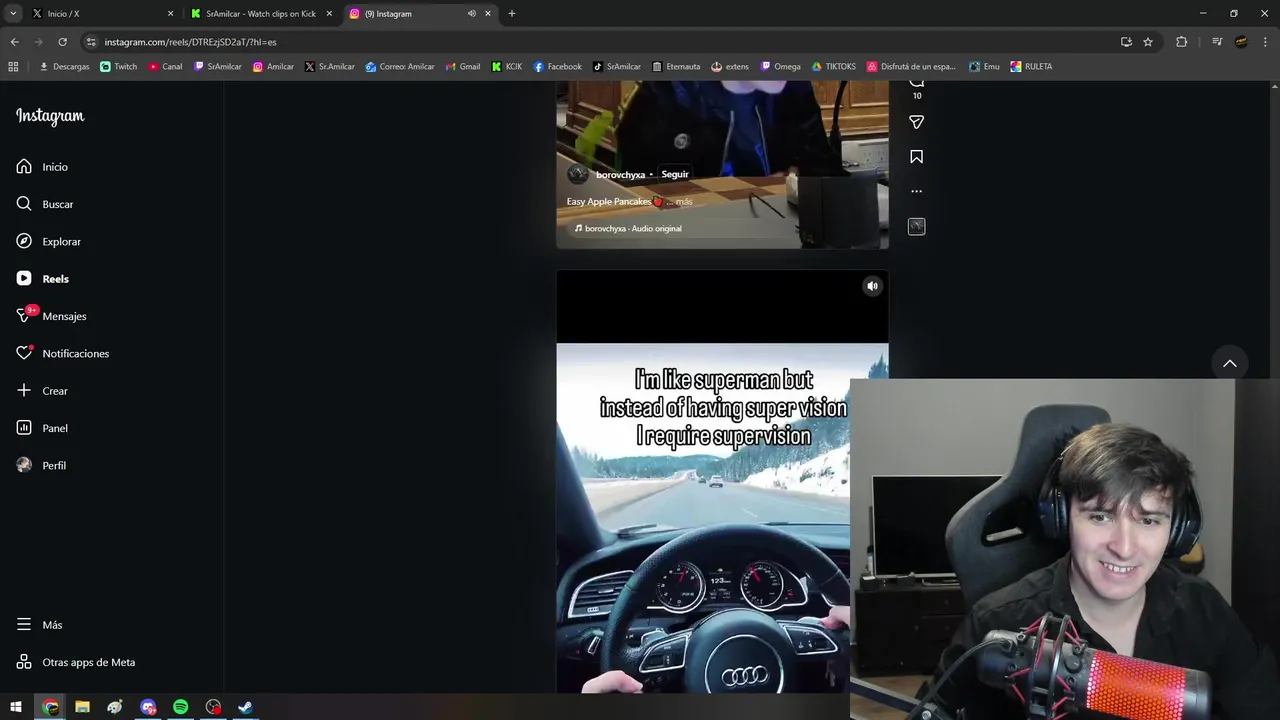Open three-dots options on pancakes reel
This screenshot has width=1280, height=720.
(x=916, y=191)
